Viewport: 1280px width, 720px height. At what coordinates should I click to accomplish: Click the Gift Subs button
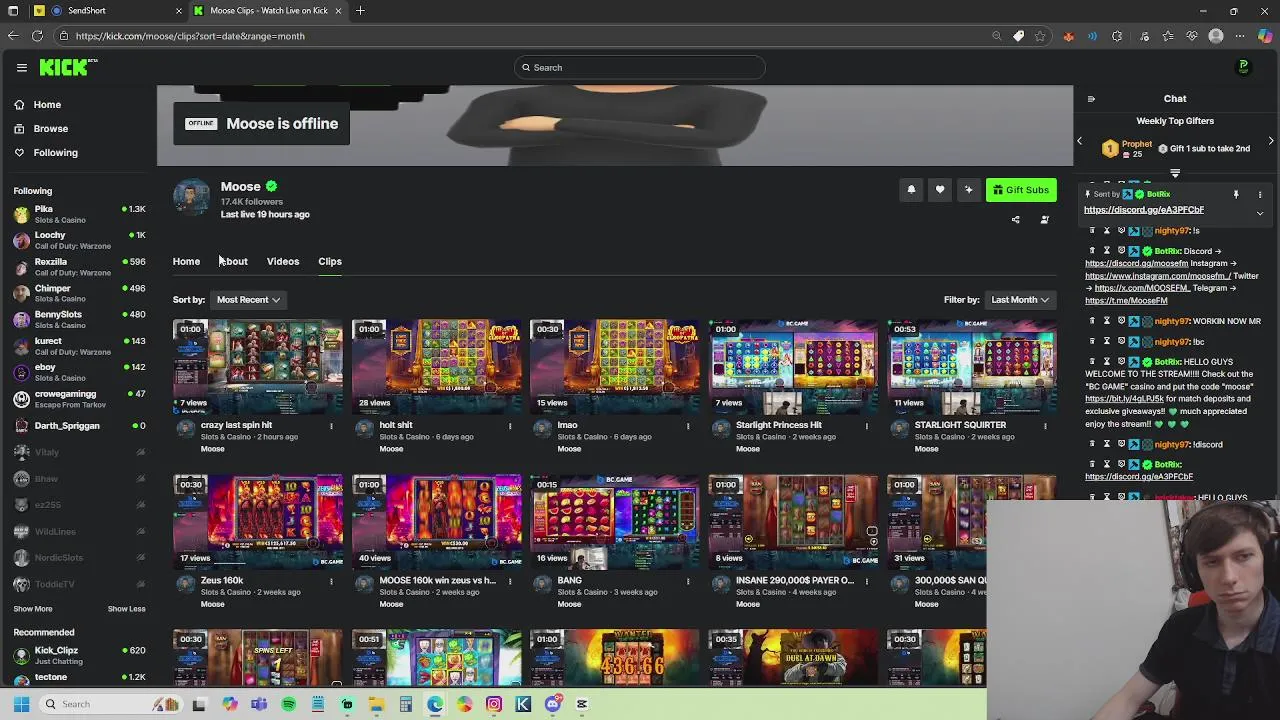coord(1021,190)
